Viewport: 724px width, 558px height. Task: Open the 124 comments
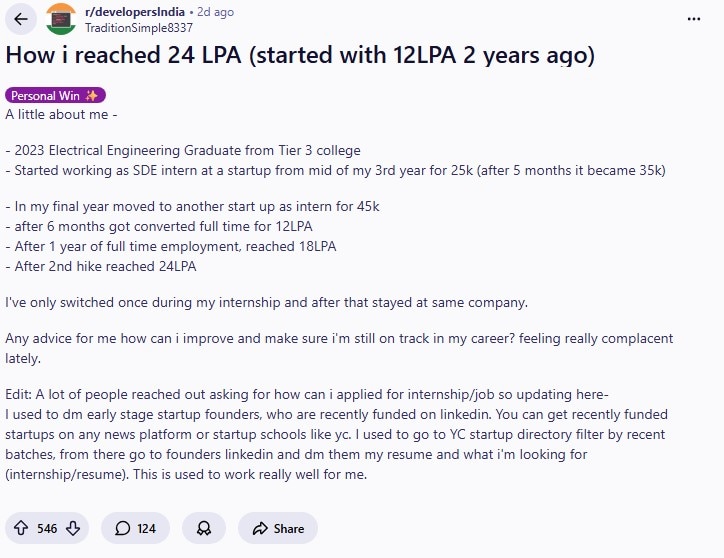pos(135,528)
